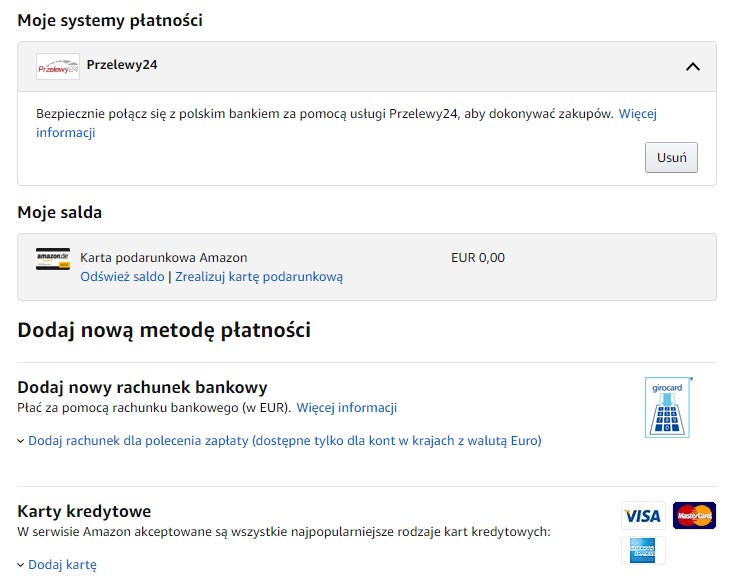Click Karta podarunkowa Amazon label
The width and height of the screenshot is (733, 588).
pyautogui.click(x=163, y=258)
